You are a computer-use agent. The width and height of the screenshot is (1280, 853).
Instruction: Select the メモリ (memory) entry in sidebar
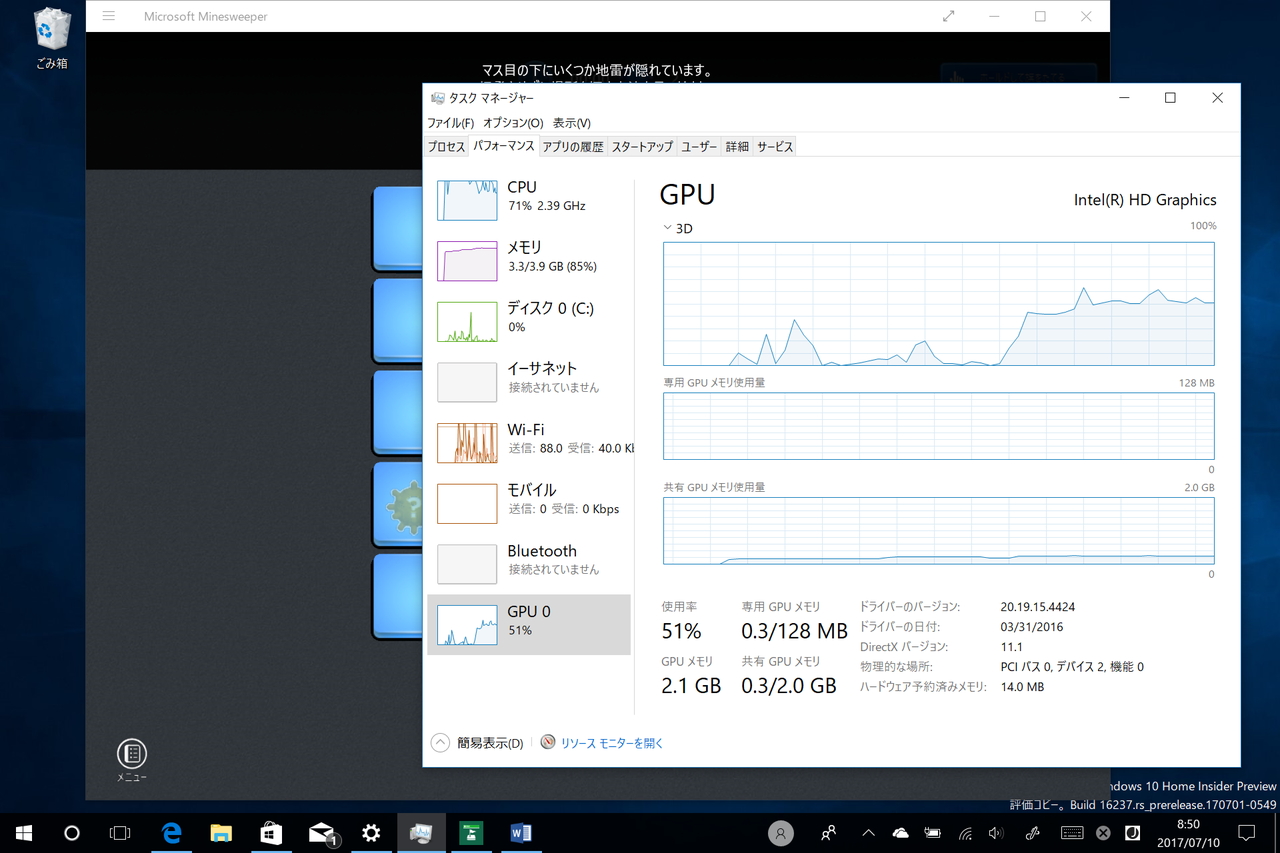click(x=529, y=260)
